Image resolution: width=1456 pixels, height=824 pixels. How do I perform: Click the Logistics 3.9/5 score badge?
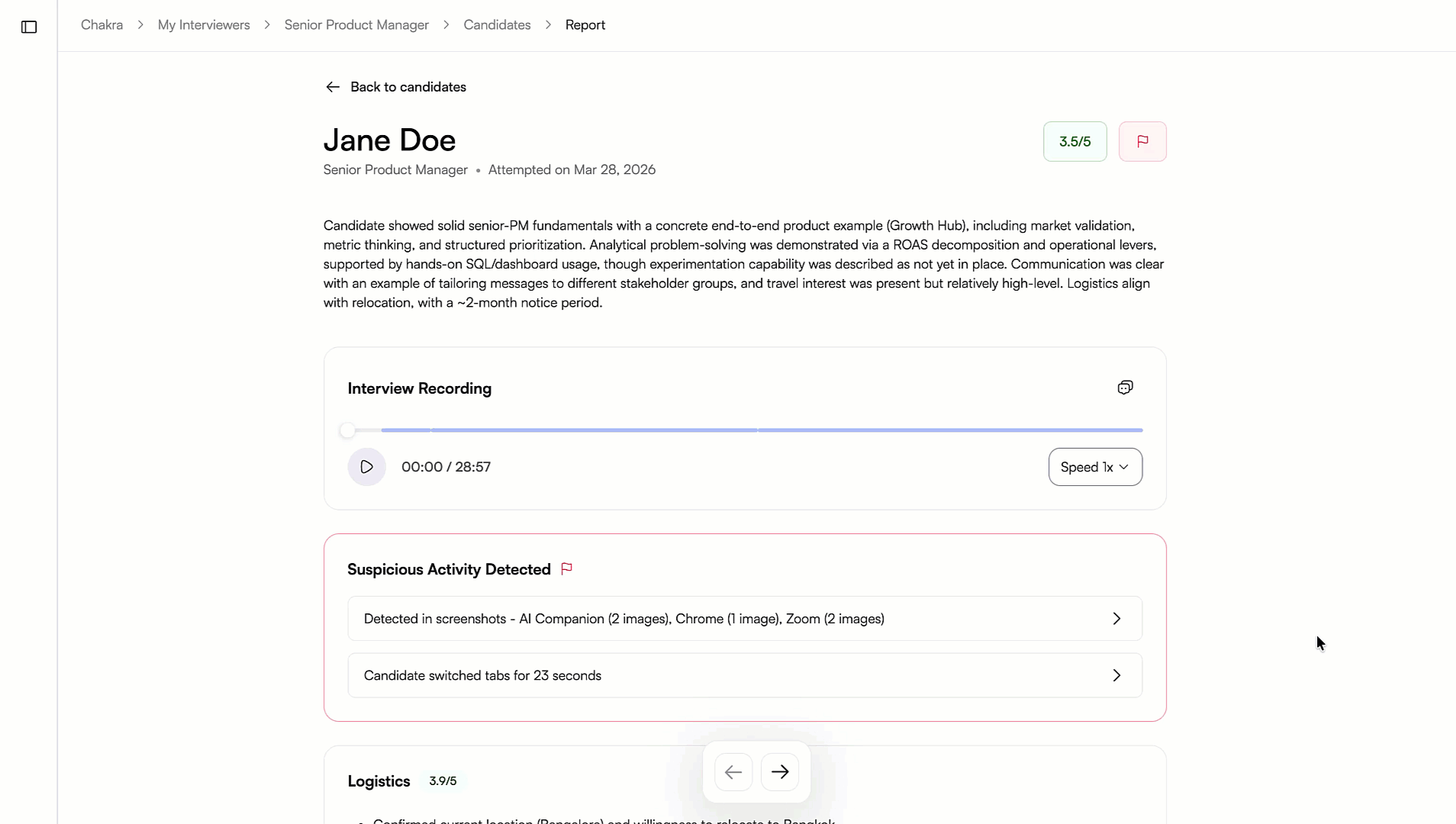pyautogui.click(x=443, y=781)
